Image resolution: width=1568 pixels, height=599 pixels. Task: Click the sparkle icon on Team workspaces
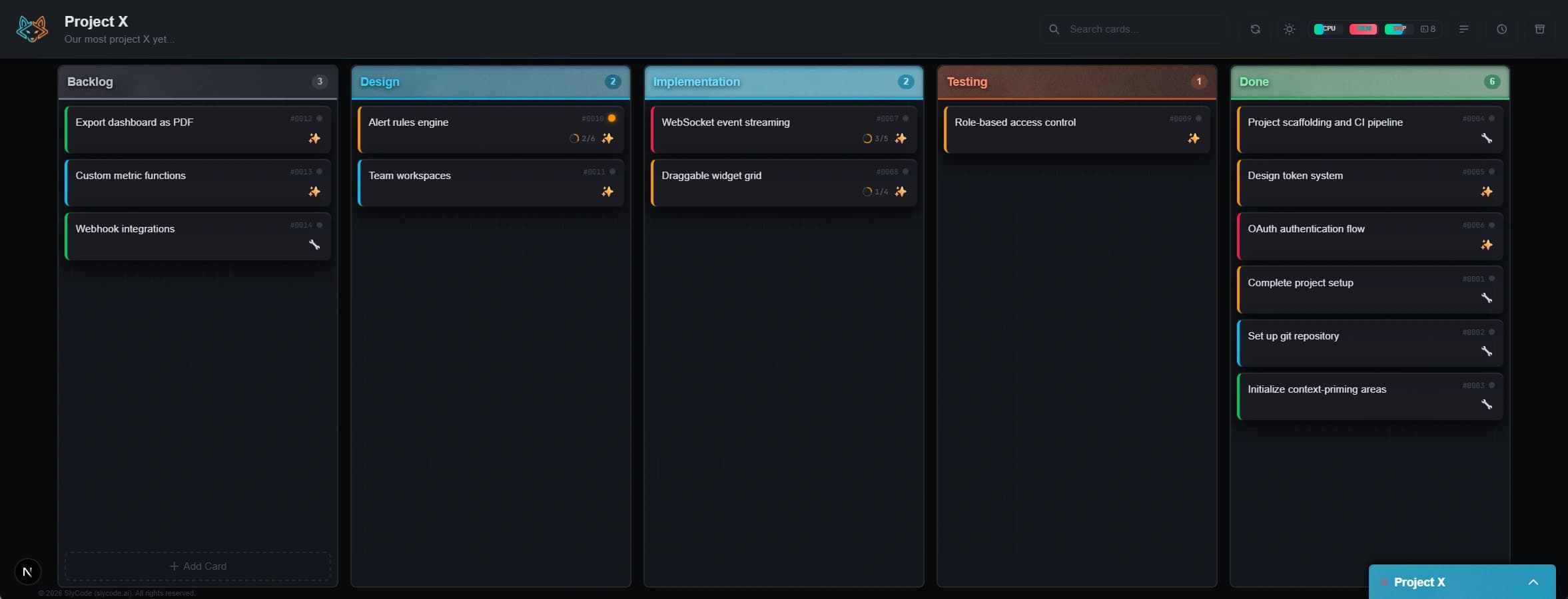click(x=607, y=192)
